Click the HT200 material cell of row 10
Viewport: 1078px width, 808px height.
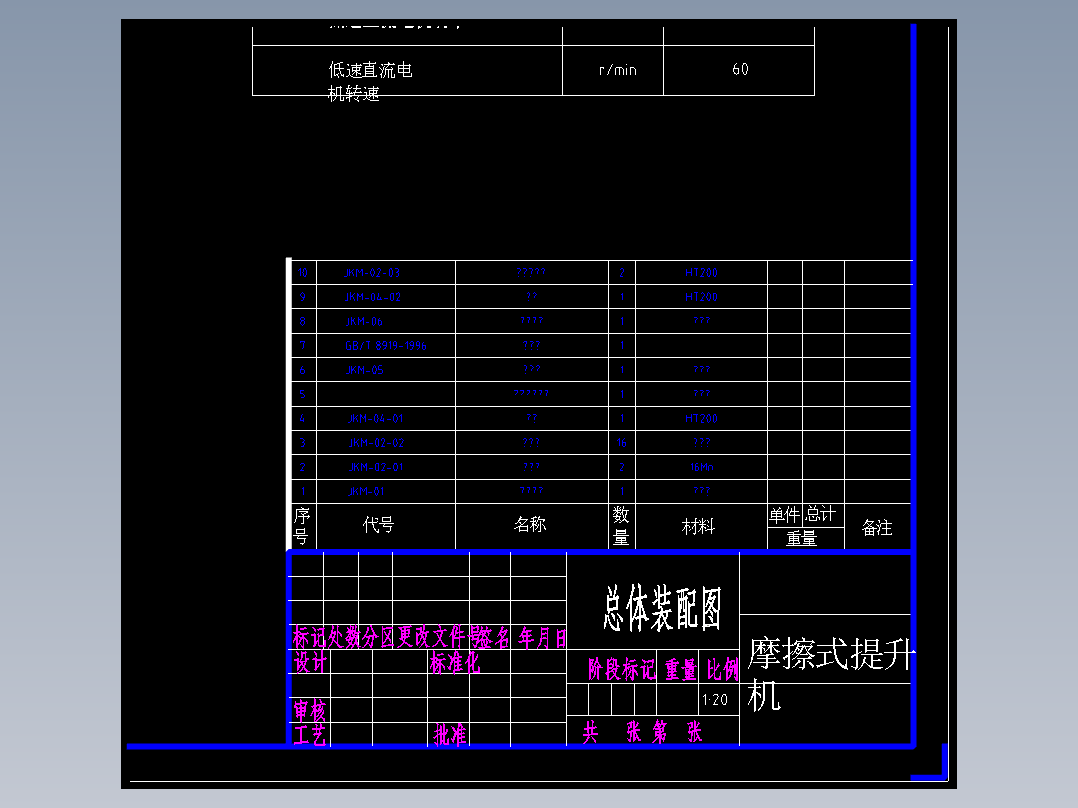700,272
